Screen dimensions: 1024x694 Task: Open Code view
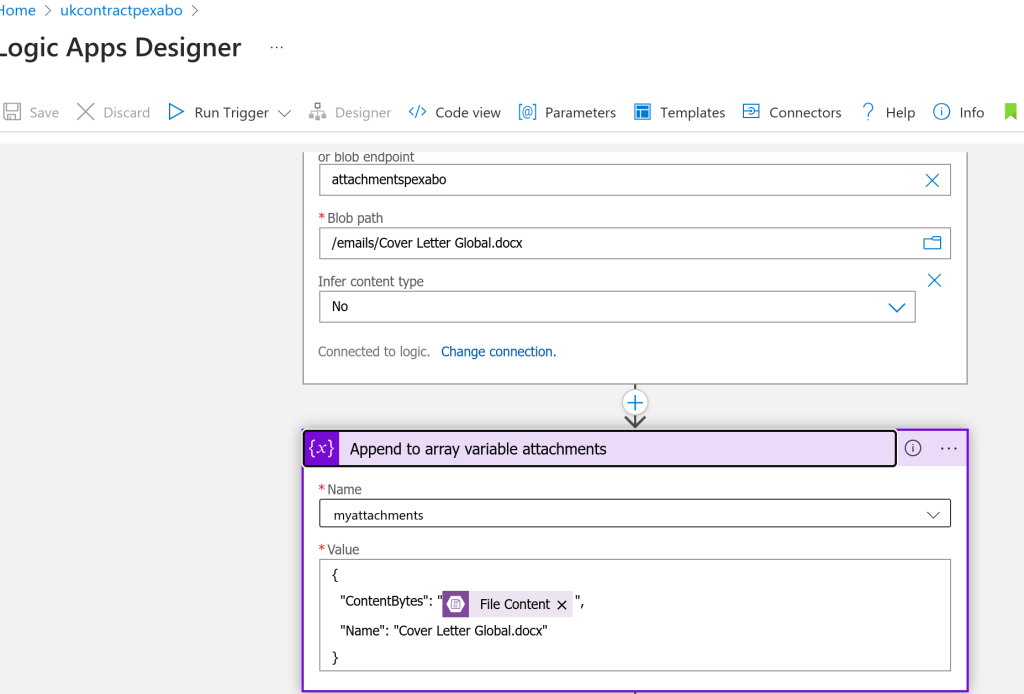[455, 112]
